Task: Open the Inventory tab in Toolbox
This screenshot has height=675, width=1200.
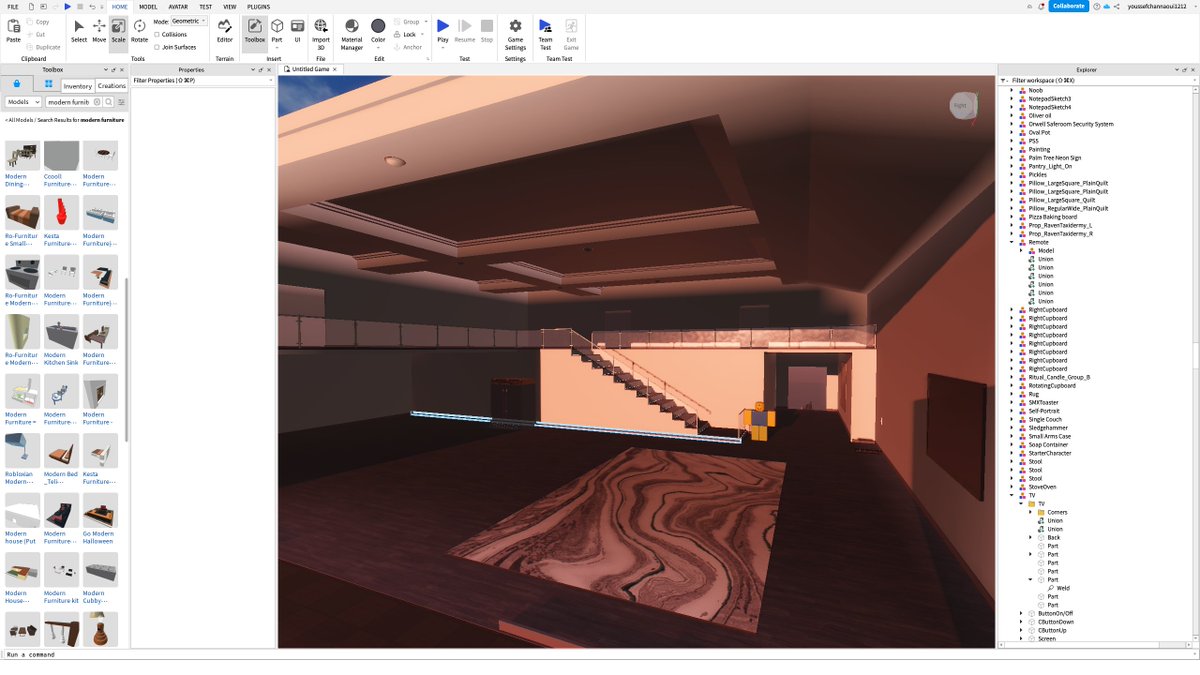Action: tap(78, 86)
